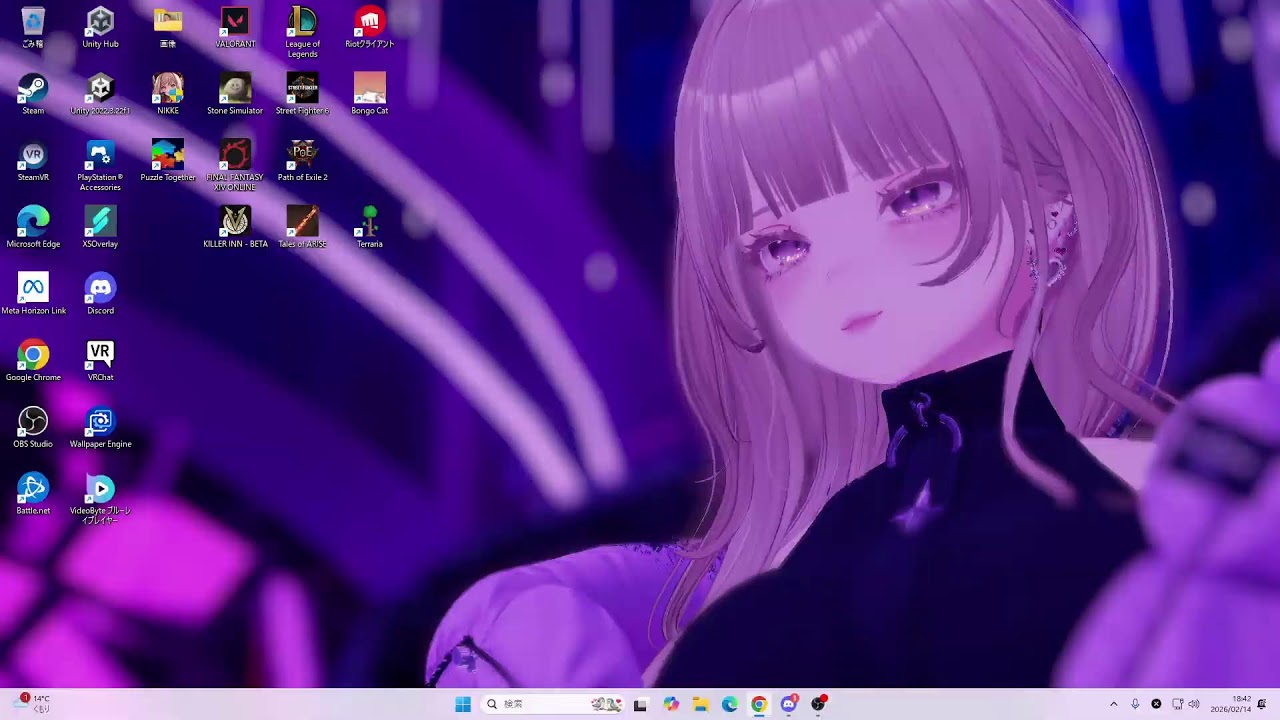The height and width of the screenshot is (720, 1280).
Task: Click the round X tray icon
Action: (x=1156, y=704)
